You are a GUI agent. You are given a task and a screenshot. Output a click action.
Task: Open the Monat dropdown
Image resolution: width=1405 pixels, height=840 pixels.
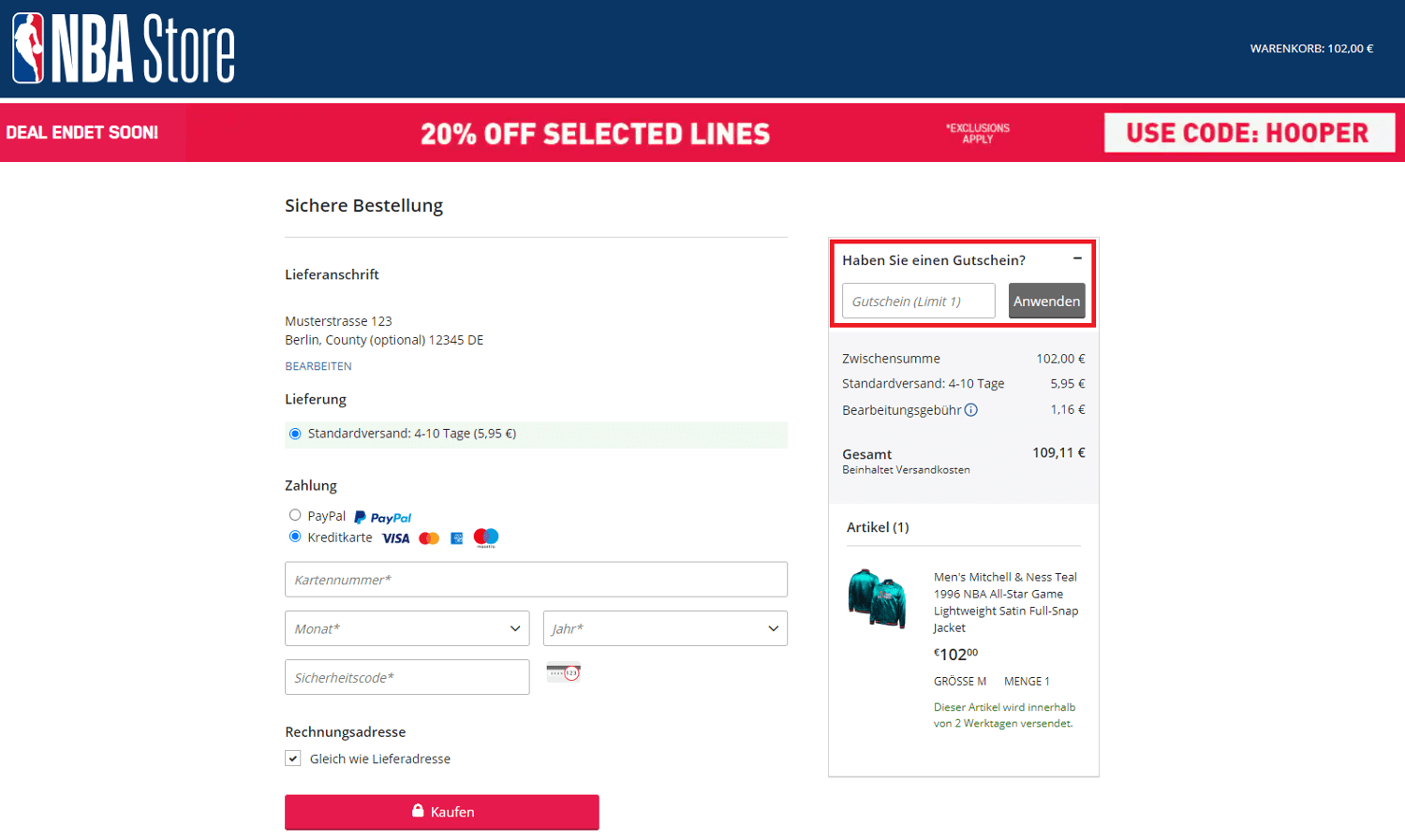pyautogui.click(x=407, y=628)
